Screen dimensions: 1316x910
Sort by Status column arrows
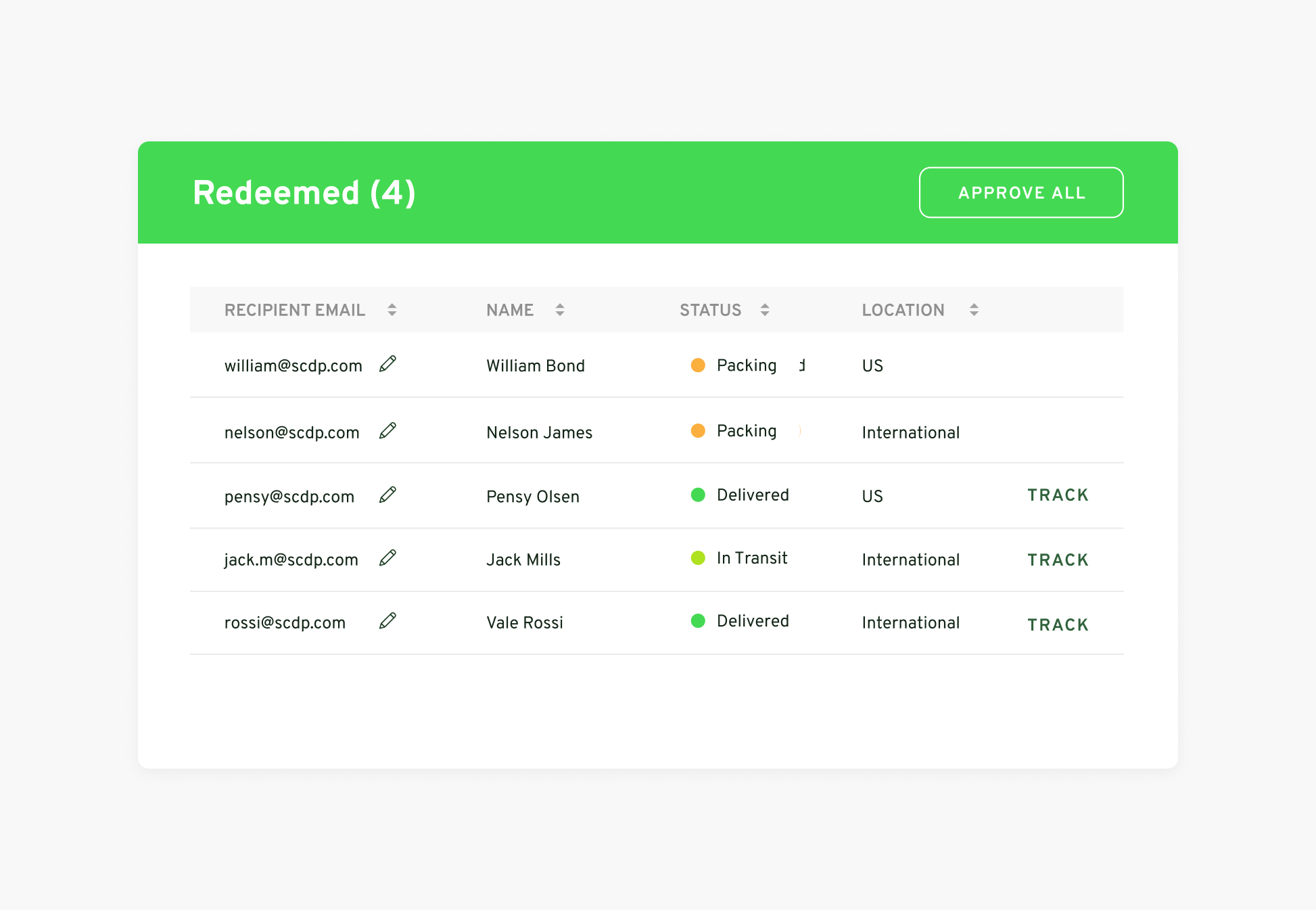pyautogui.click(x=764, y=310)
